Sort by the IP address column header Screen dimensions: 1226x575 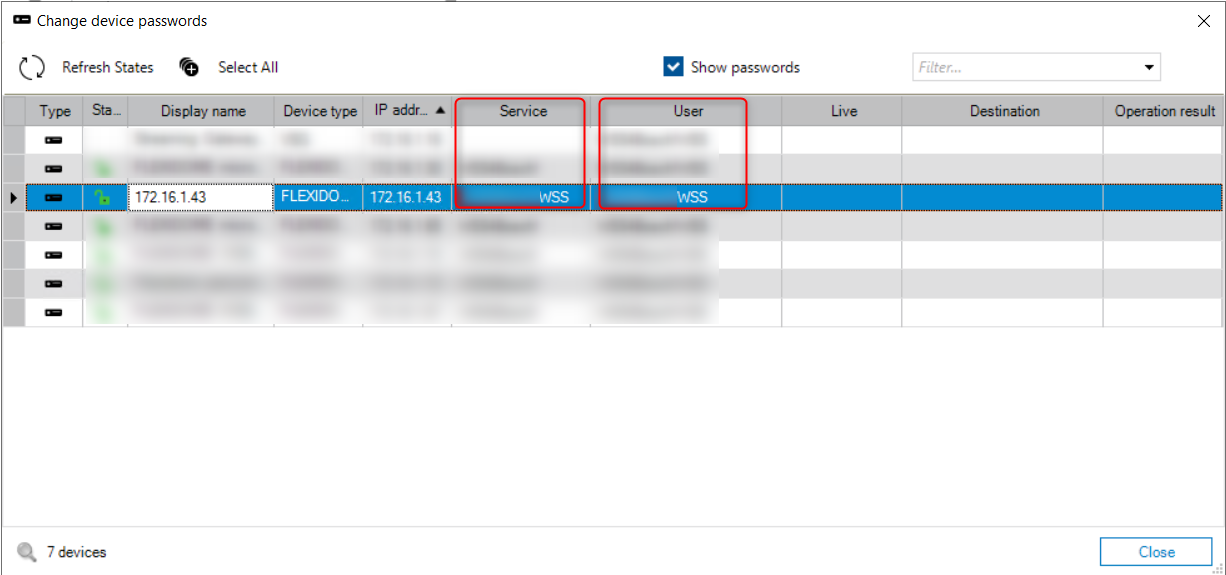(407, 111)
